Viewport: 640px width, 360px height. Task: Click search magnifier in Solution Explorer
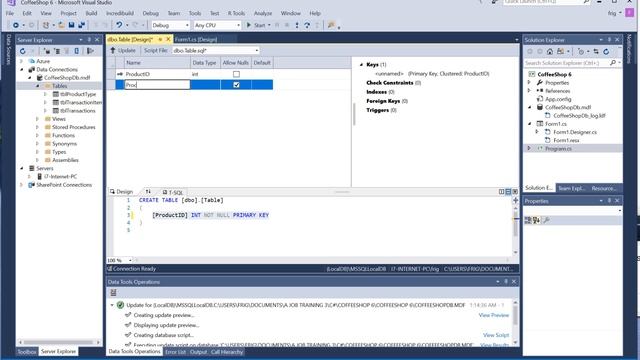tap(613, 63)
